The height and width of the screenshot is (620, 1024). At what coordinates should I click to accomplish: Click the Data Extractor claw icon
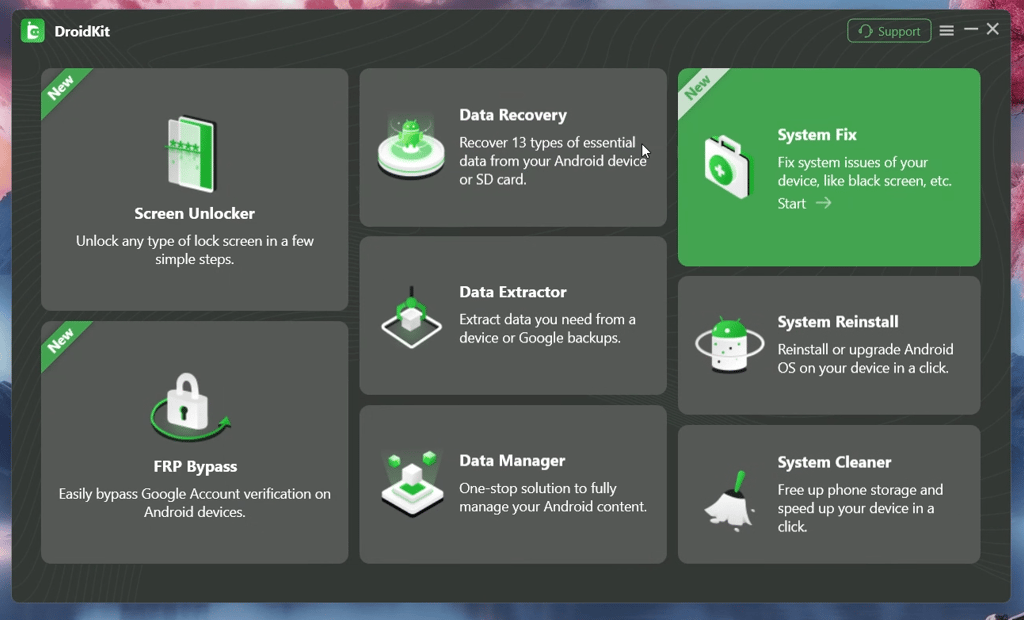coord(411,318)
